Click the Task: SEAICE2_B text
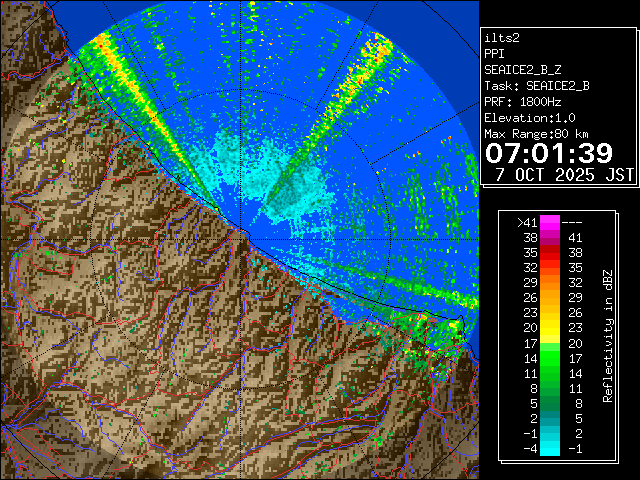Image resolution: width=640 pixels, height=480 pixels. click(x=536, y=86)
